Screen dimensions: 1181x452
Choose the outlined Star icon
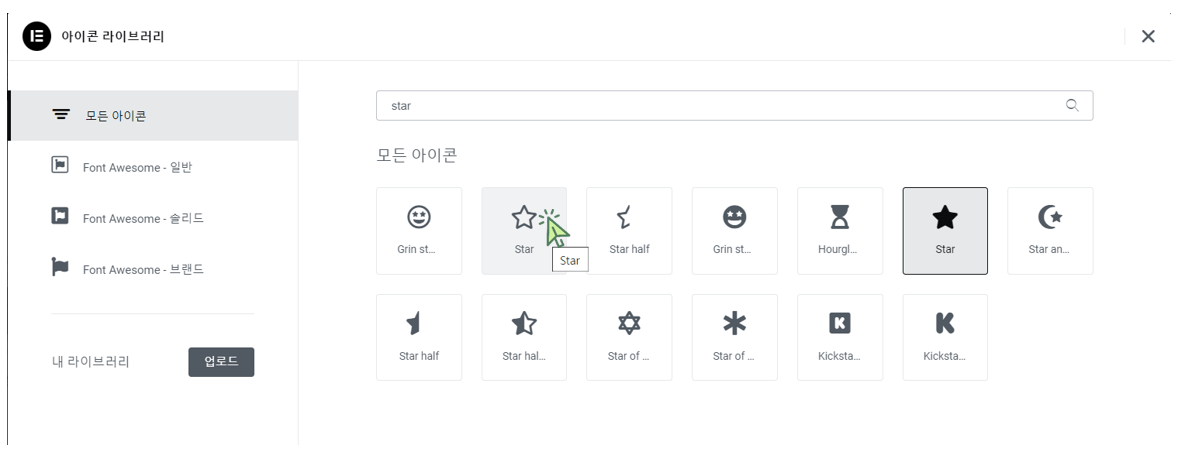(523, 230)
